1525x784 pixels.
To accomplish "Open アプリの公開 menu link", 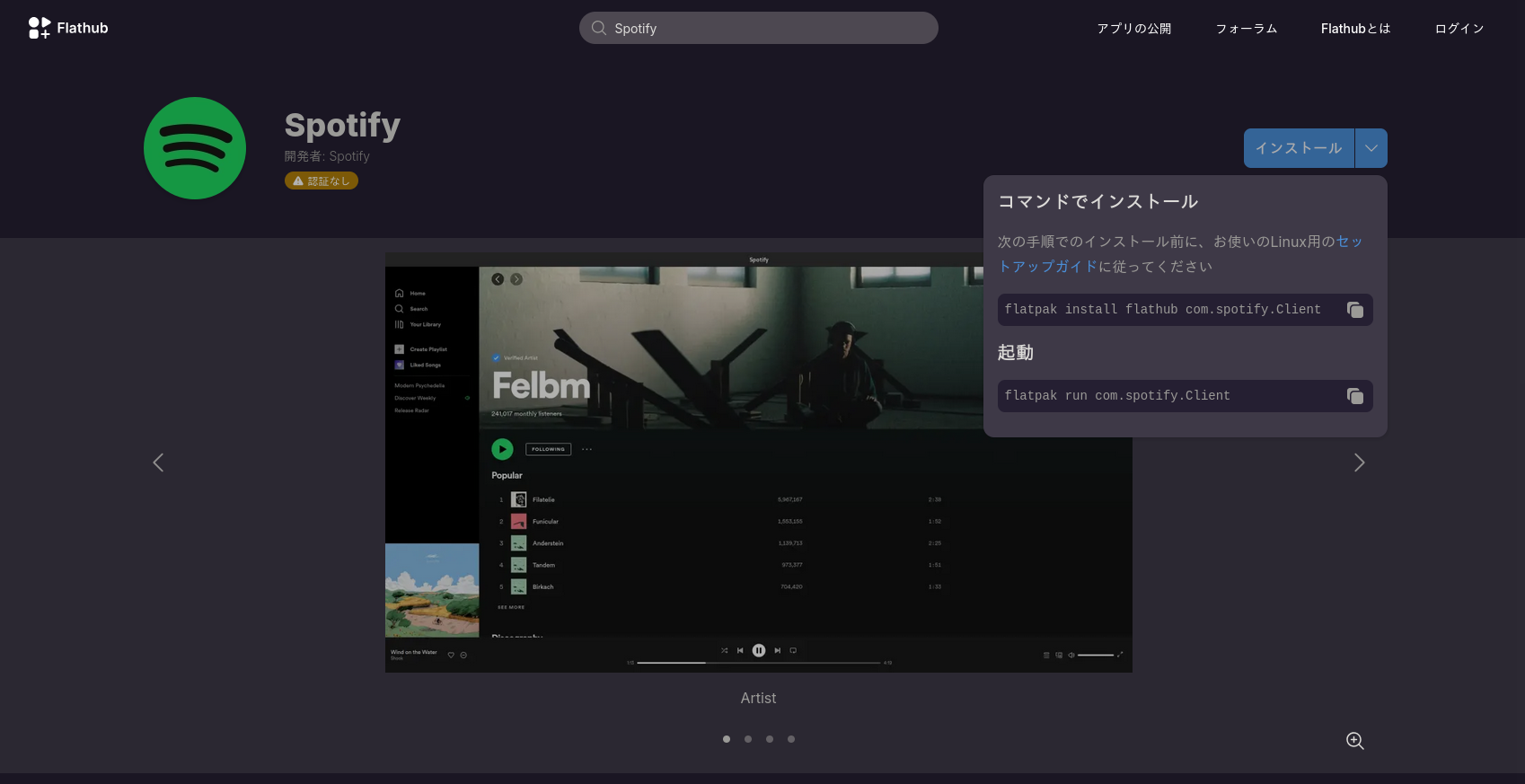I will pos(1133,29).
